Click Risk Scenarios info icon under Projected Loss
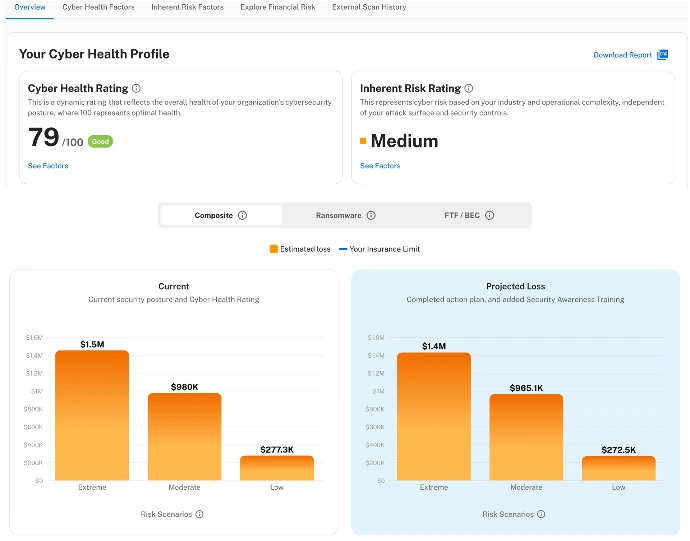 542,514
